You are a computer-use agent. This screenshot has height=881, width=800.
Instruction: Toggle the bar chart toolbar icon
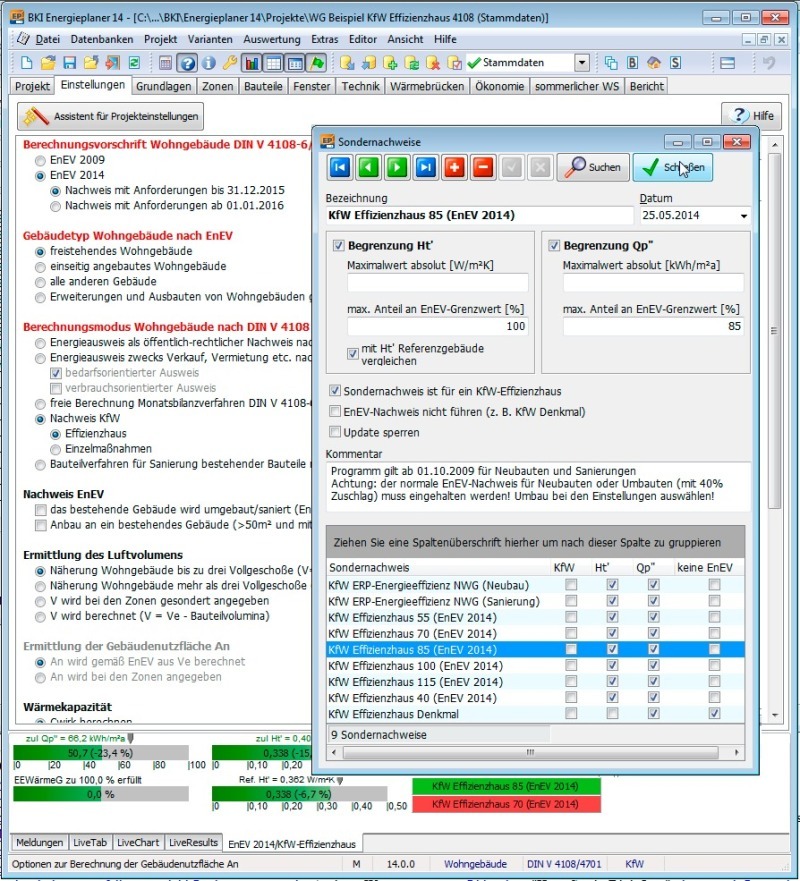pos(252,63)
